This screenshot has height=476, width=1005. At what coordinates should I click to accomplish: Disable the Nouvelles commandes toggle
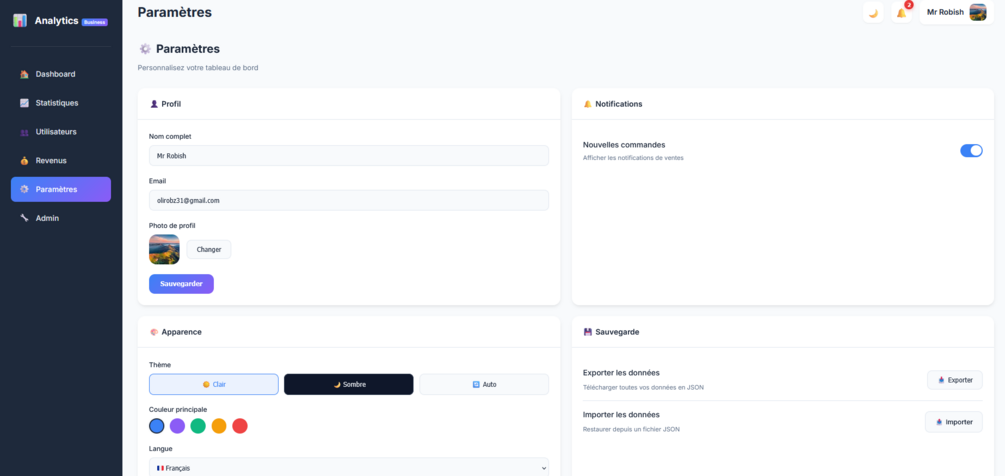(x=971, y=151)
